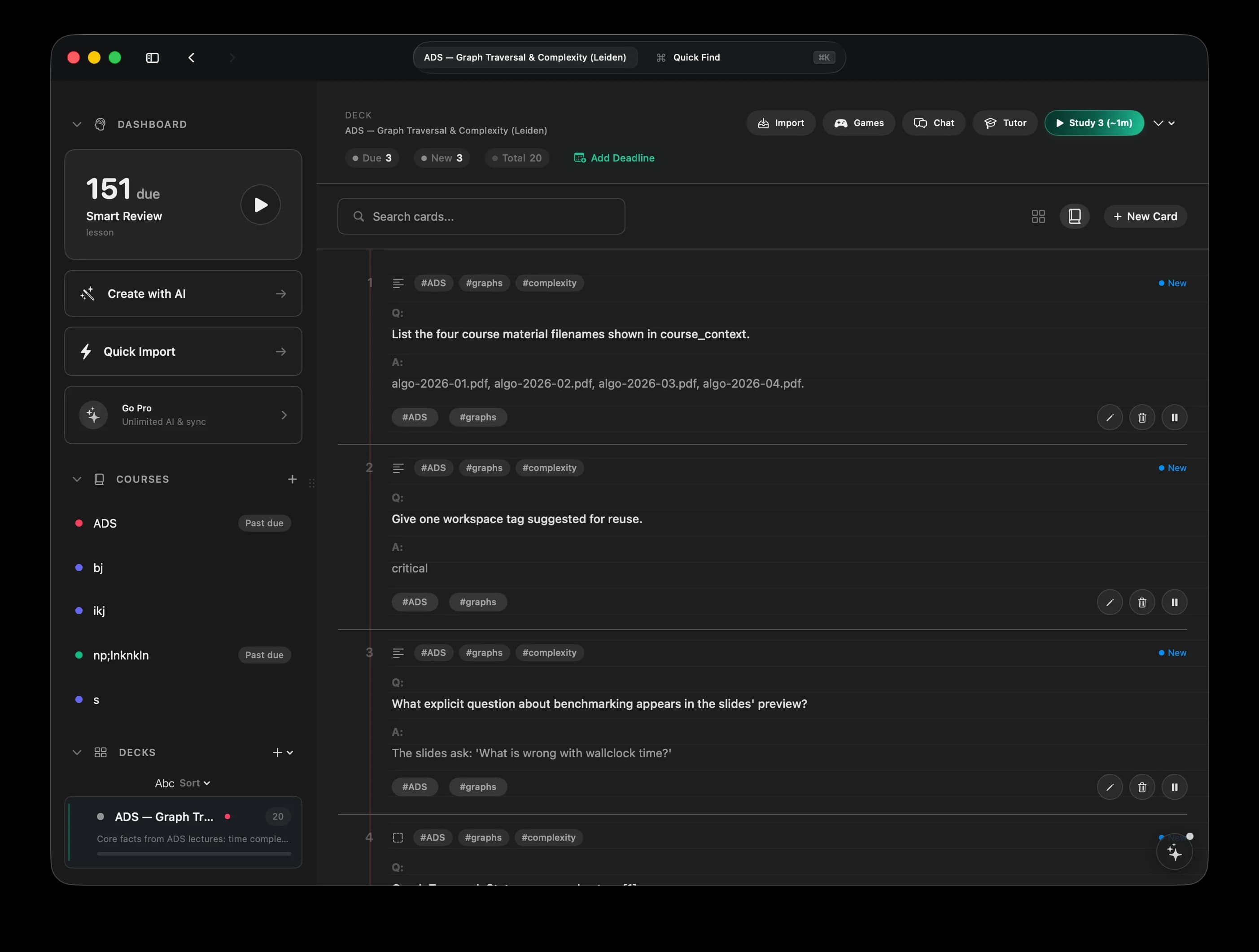Create a New Card

pyautogui.click(x=1145, y=216)
